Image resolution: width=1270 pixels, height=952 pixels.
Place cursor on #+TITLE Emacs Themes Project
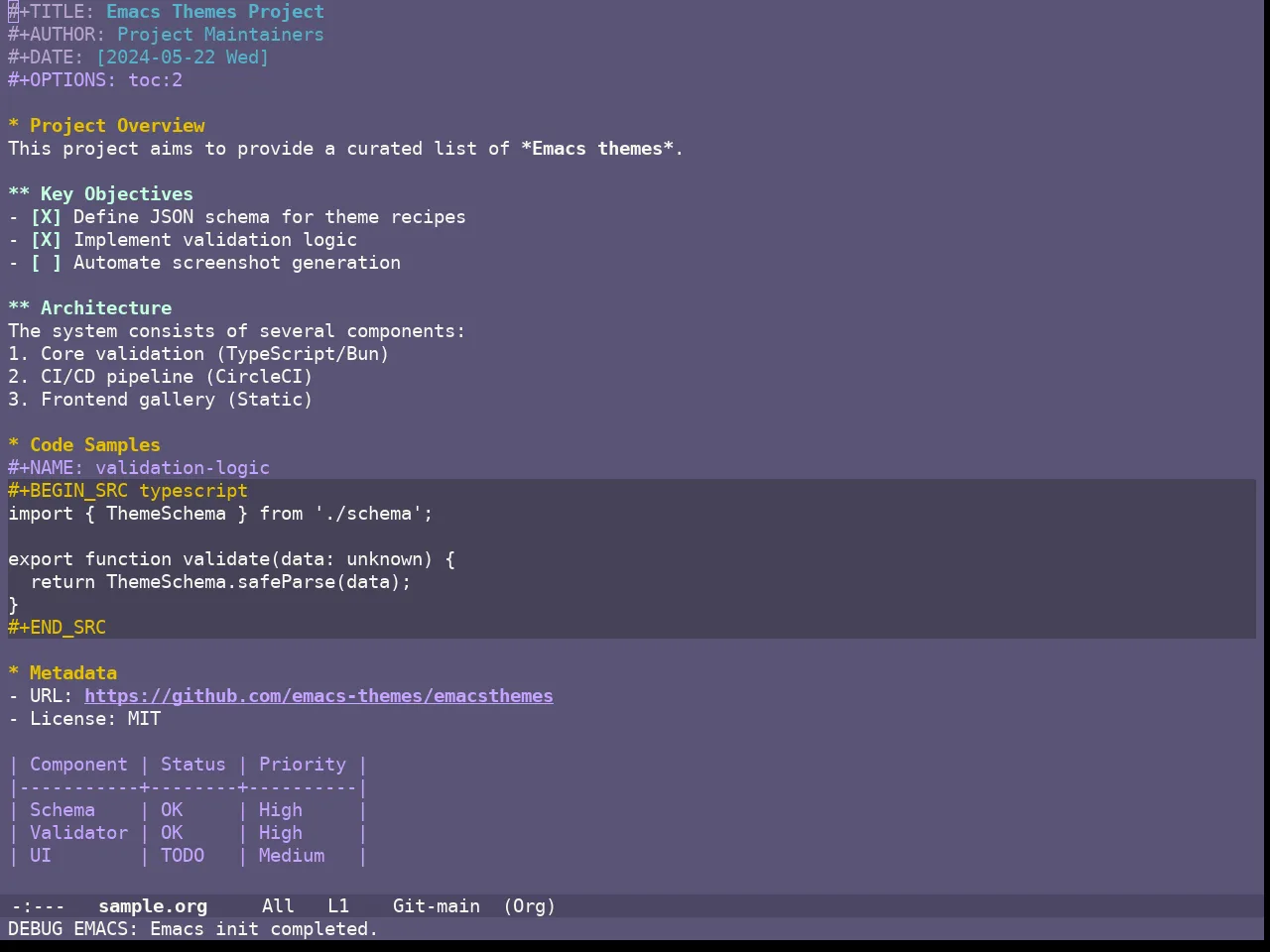(166, 12)
